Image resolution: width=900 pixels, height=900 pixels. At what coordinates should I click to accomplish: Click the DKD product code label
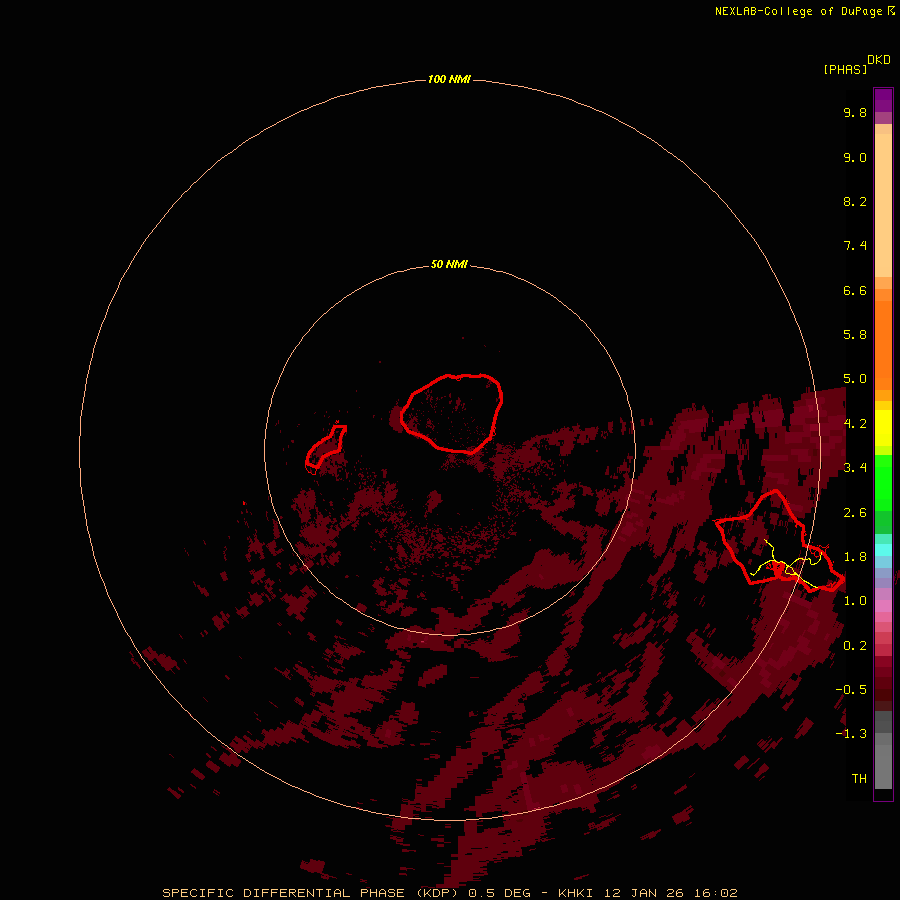pos(879,60)
